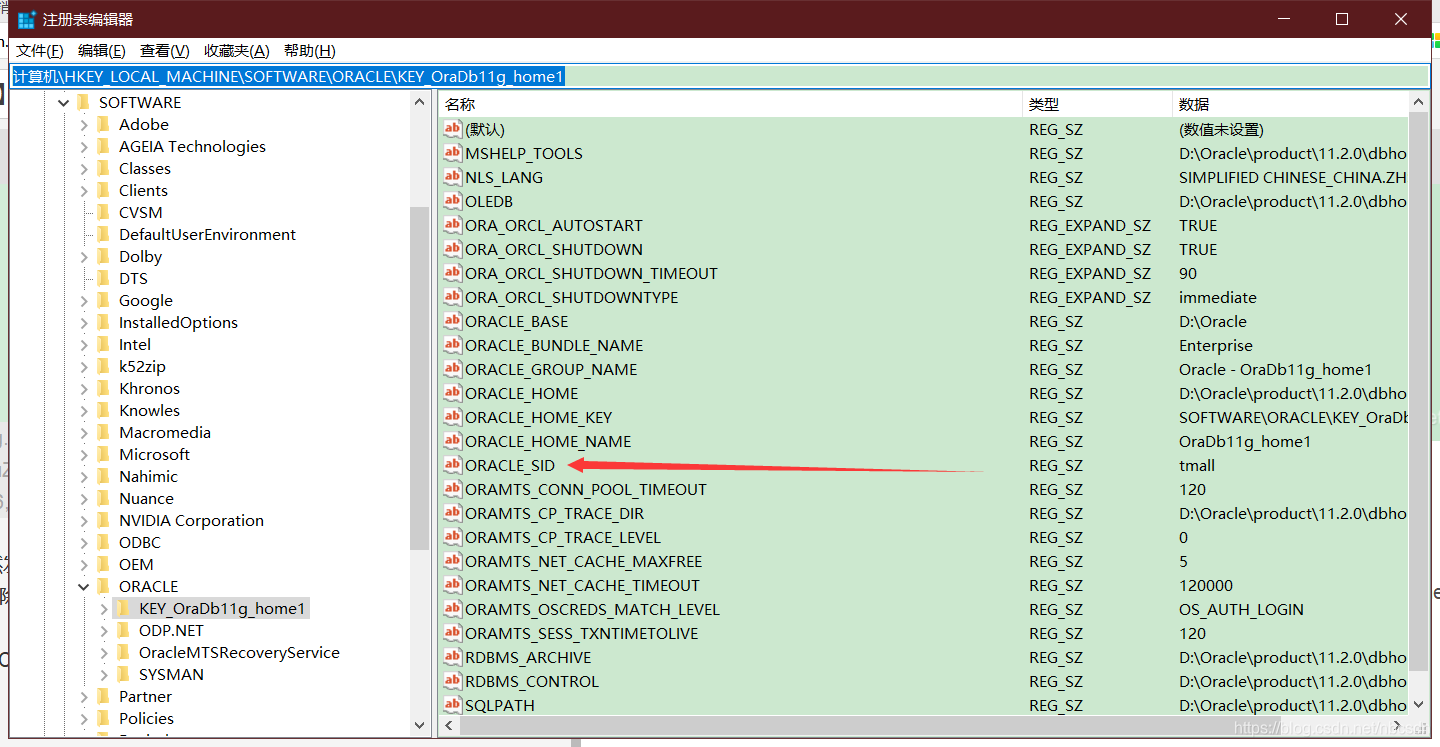Click the SOFTWARE folder icon

tap(83, 102)
